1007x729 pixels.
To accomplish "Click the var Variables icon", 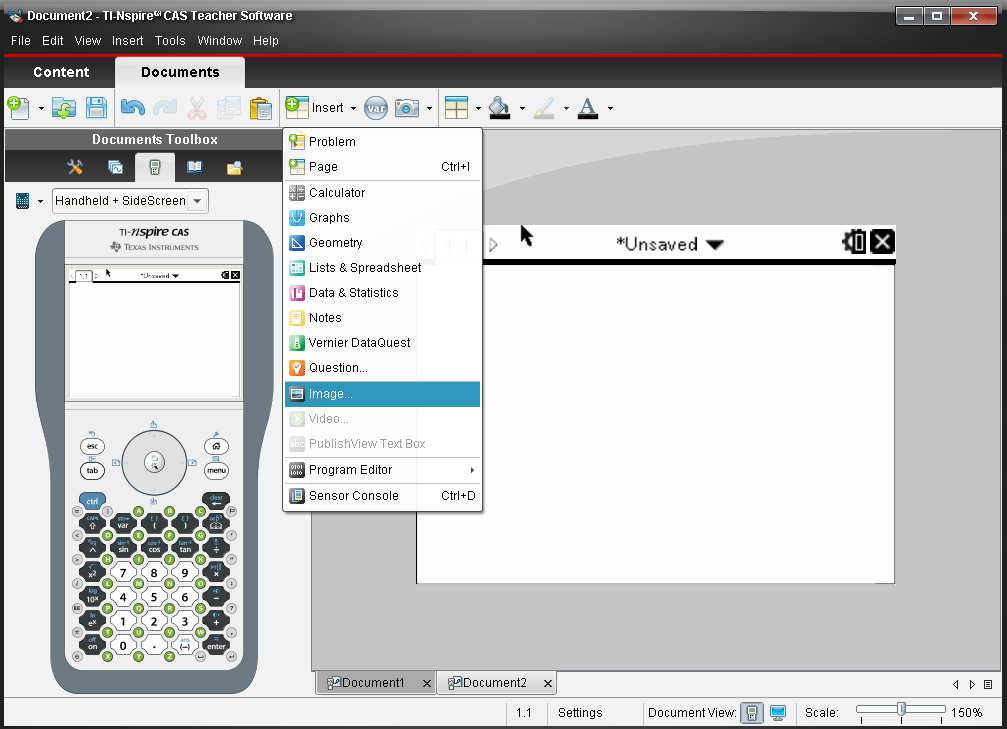I will 376,108.
